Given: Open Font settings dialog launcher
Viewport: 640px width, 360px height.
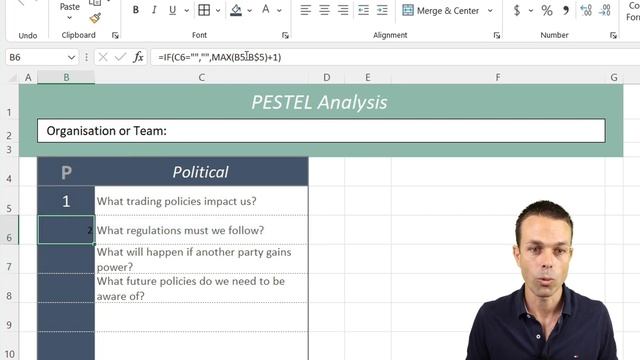Looking at the screenshot, I should point(285,36).
